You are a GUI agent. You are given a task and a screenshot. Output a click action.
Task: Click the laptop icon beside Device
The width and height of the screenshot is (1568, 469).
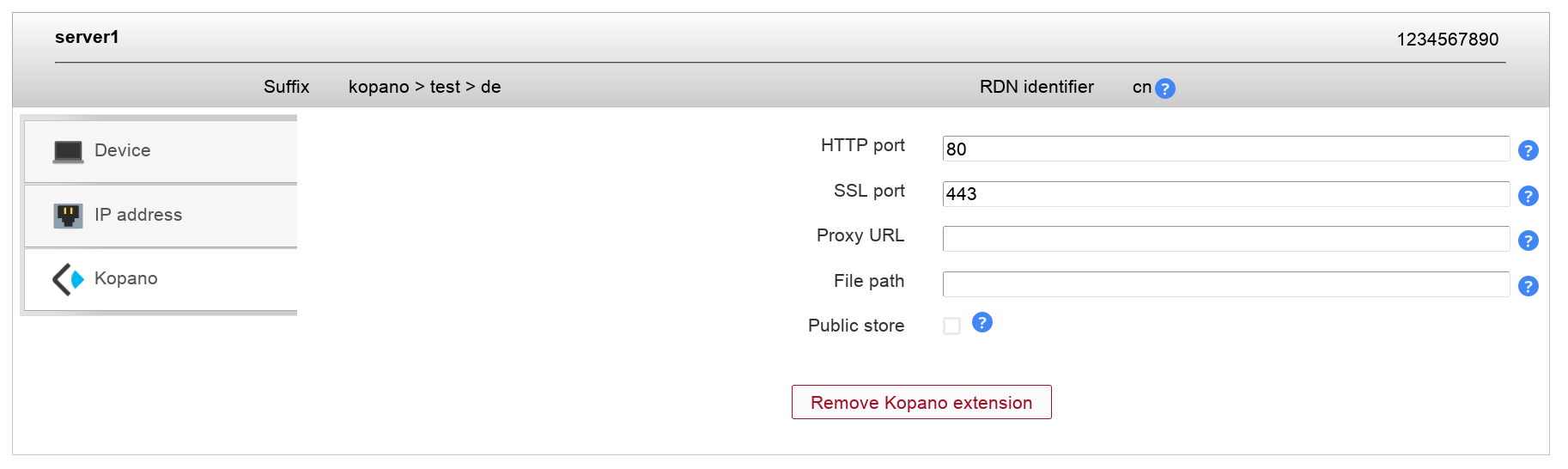(68, 152)
